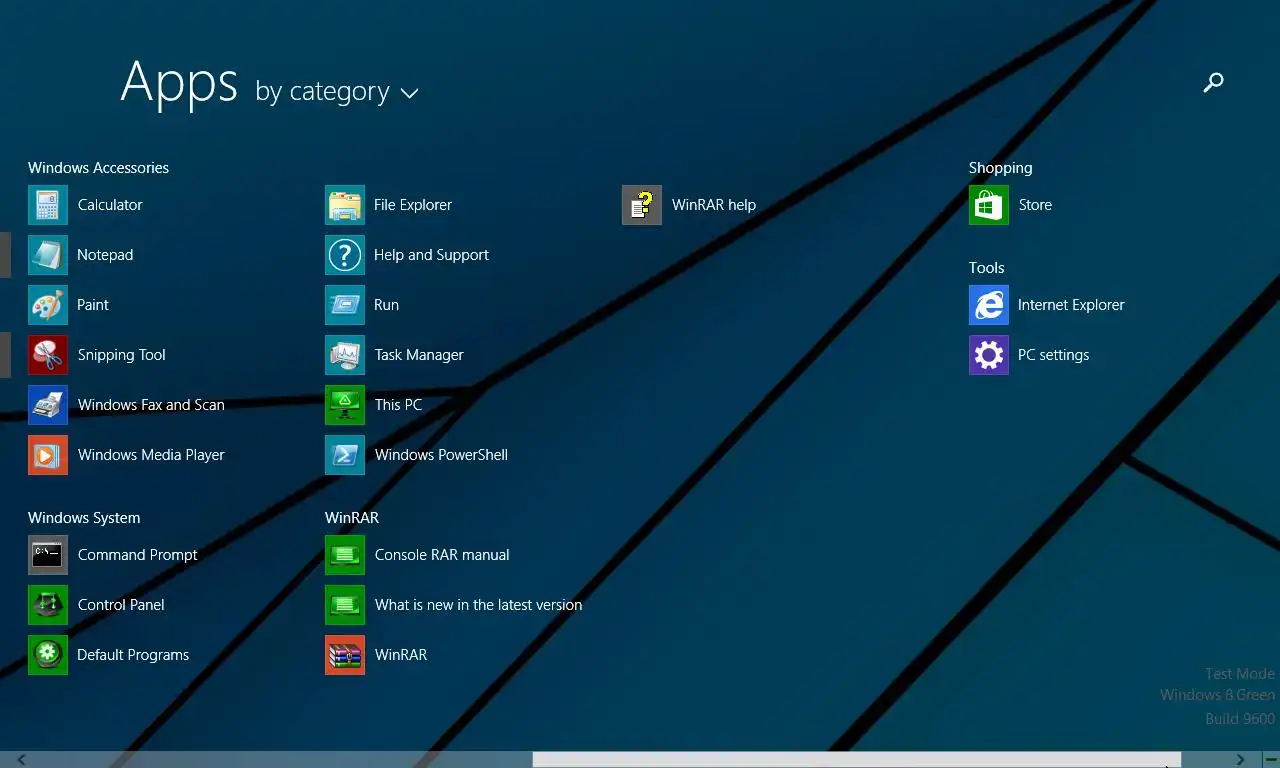Launch Task Manager icon

pos(345,355)
